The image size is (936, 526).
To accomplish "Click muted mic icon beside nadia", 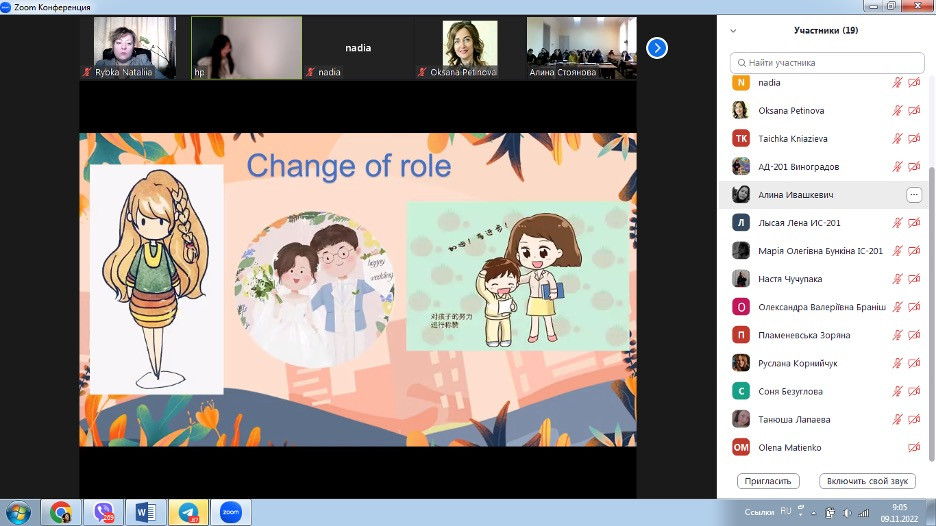I will click(x=897, y=82).
